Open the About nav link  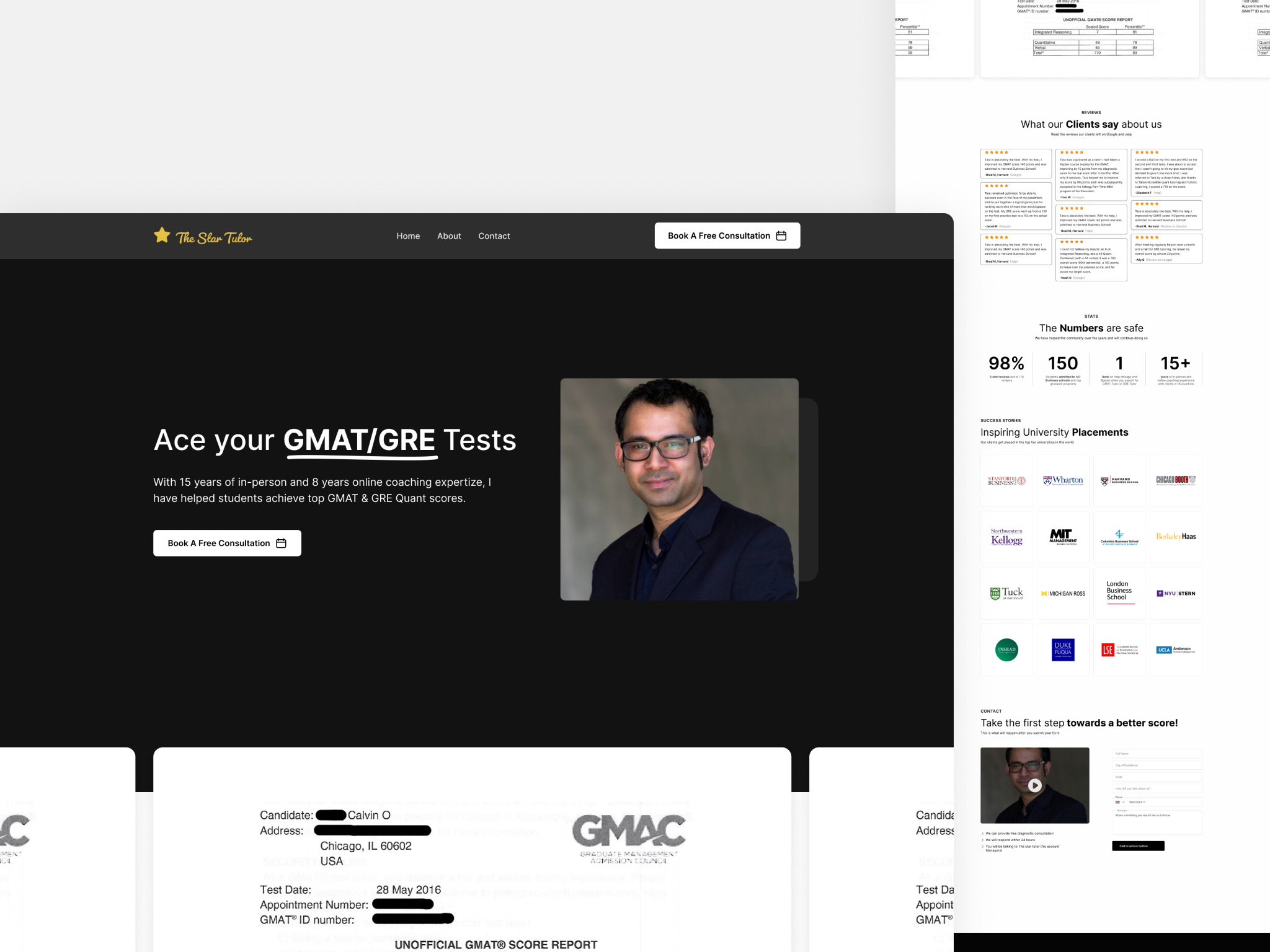[x=449, y=236]
